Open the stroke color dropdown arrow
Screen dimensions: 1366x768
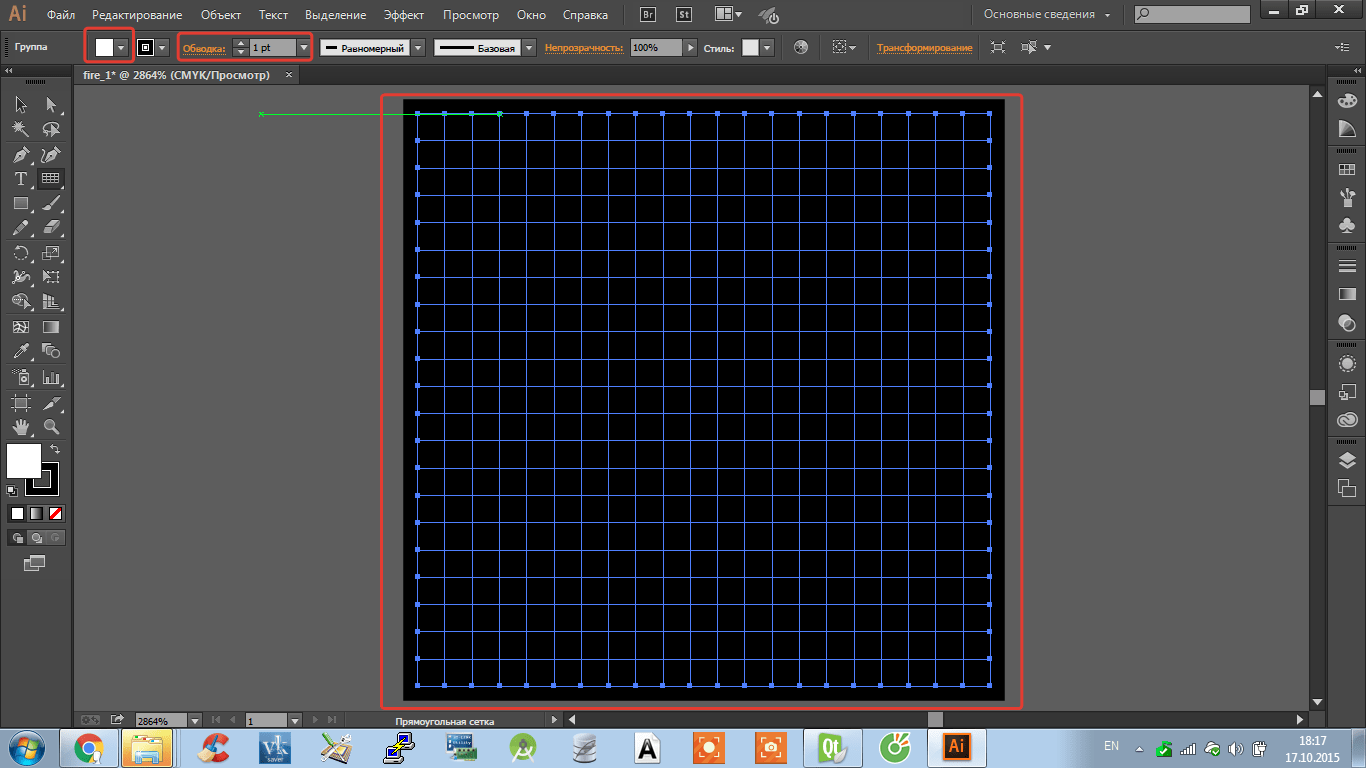tap(162, 47)
